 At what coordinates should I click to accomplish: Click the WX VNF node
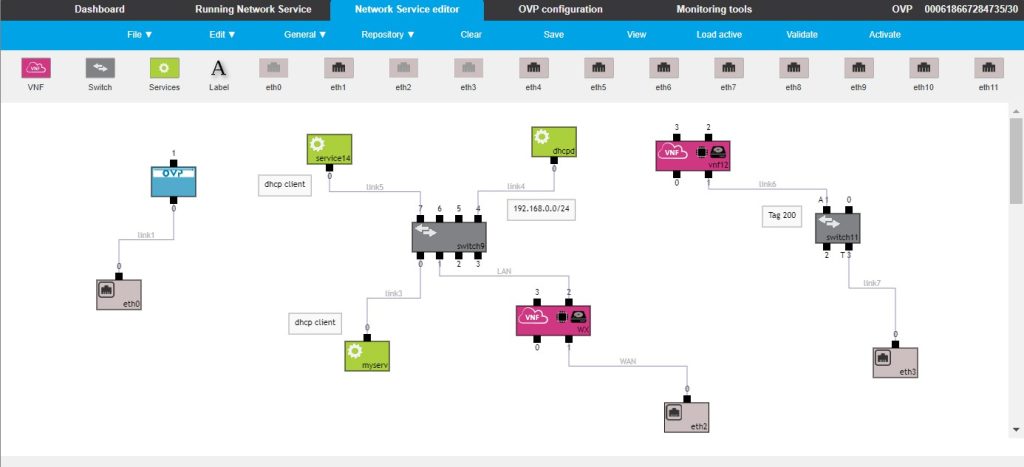pos(553,321)
